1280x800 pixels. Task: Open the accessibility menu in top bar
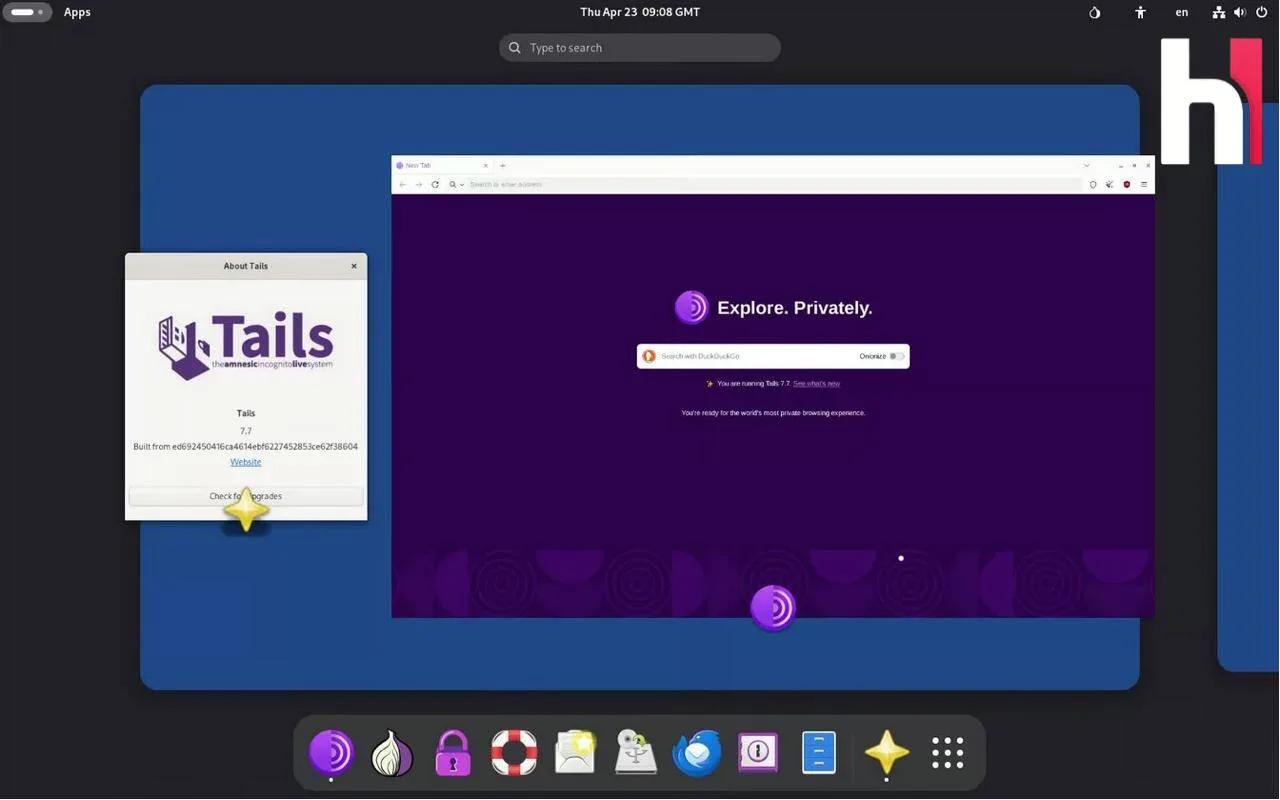point(1140,12)
